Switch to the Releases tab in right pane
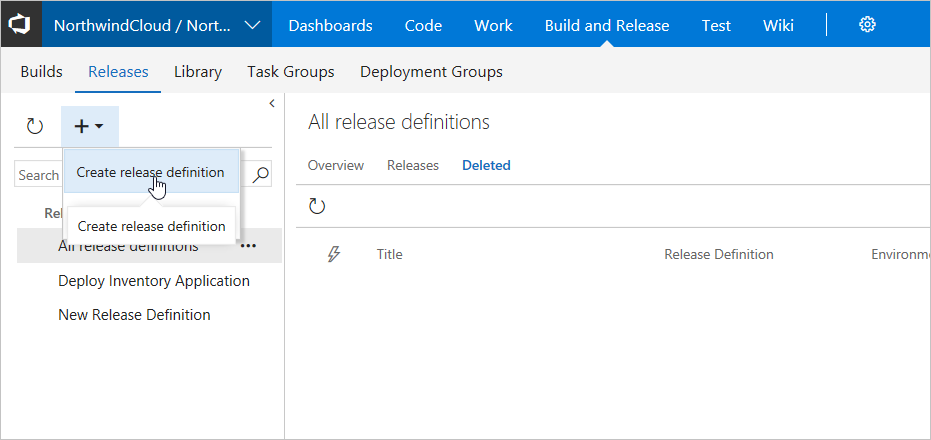 point(413,166)
